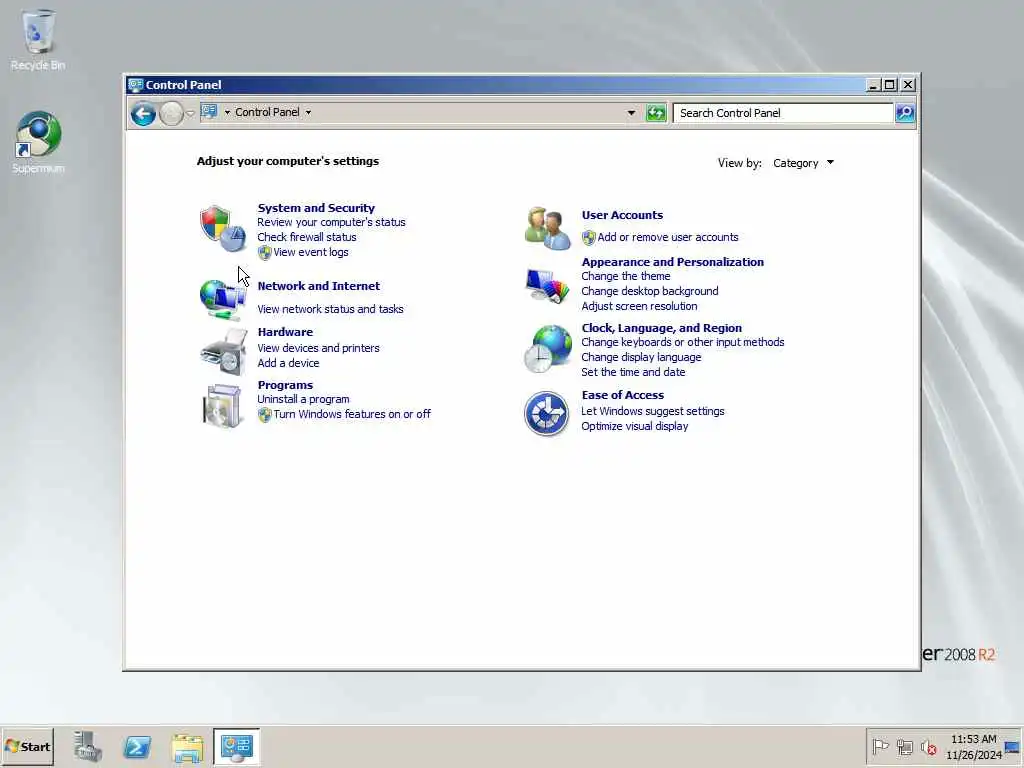Open the Appearance and Personalization monitor icon
Viewport: 1024px width, 768px height.
[x=547, y=286]
